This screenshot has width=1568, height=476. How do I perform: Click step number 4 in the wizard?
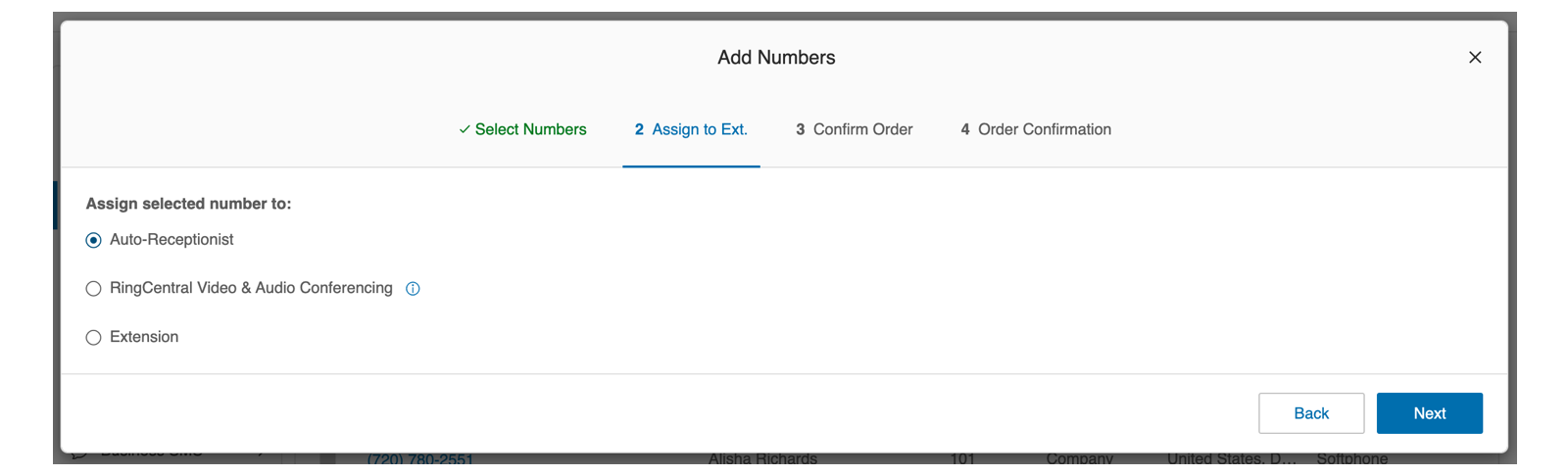(x=965, y=129)
